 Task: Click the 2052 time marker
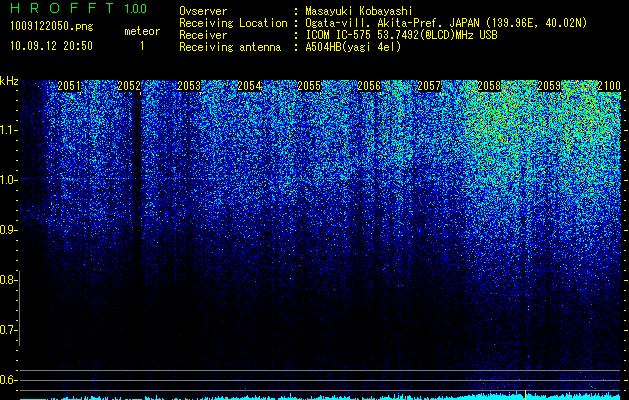coord(129,86)
